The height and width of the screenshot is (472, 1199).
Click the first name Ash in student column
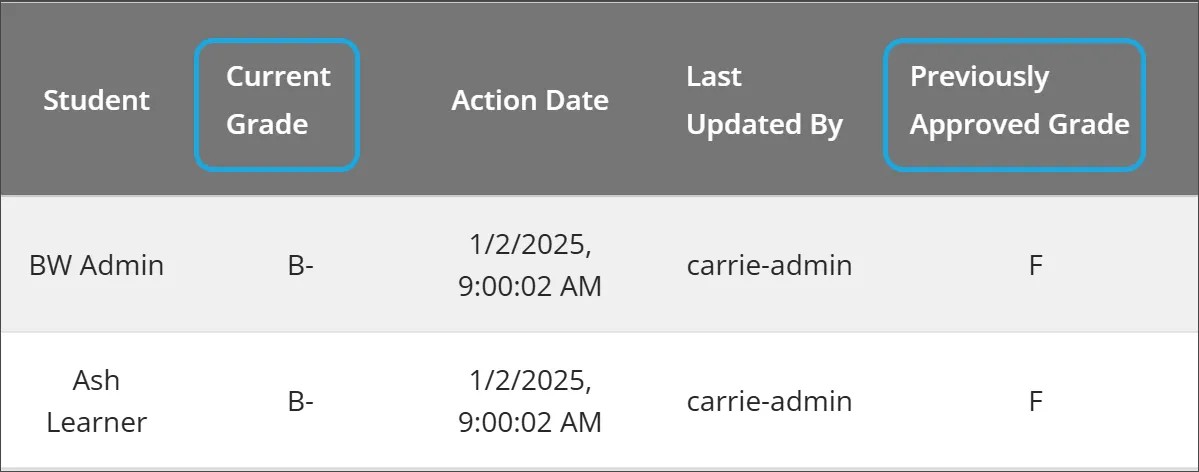[96, 380]
